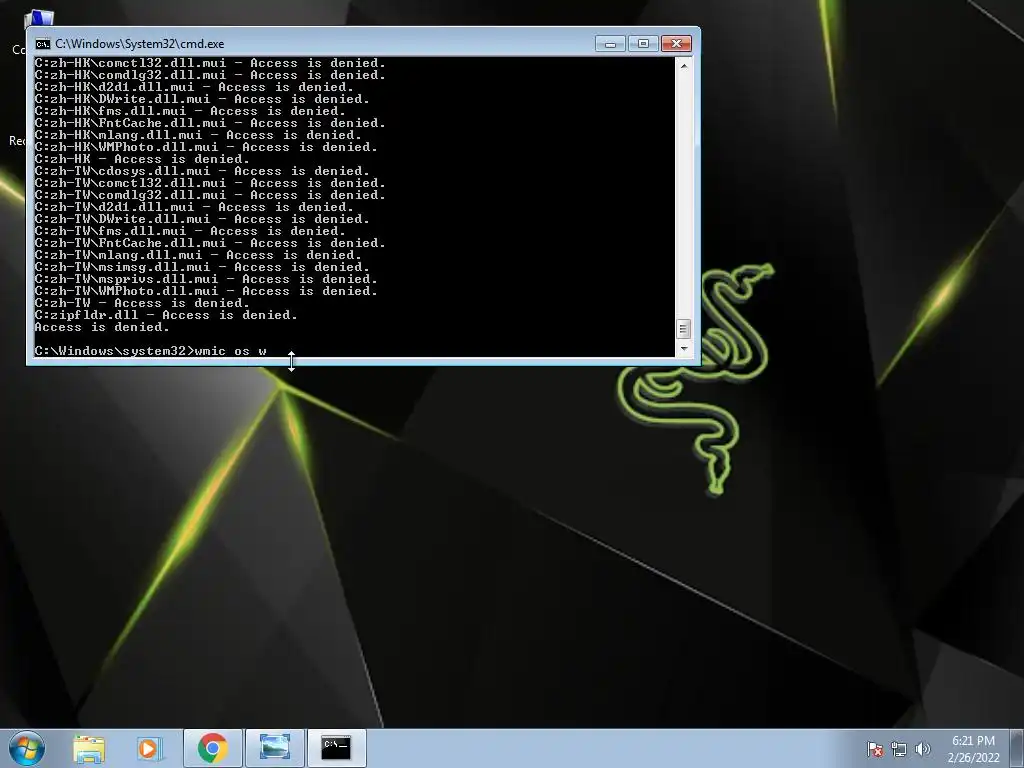The width and height of the screenshot is (1024, 768).
Task: Maximize the cmd.exe window
Action: (x=643, y=44)
